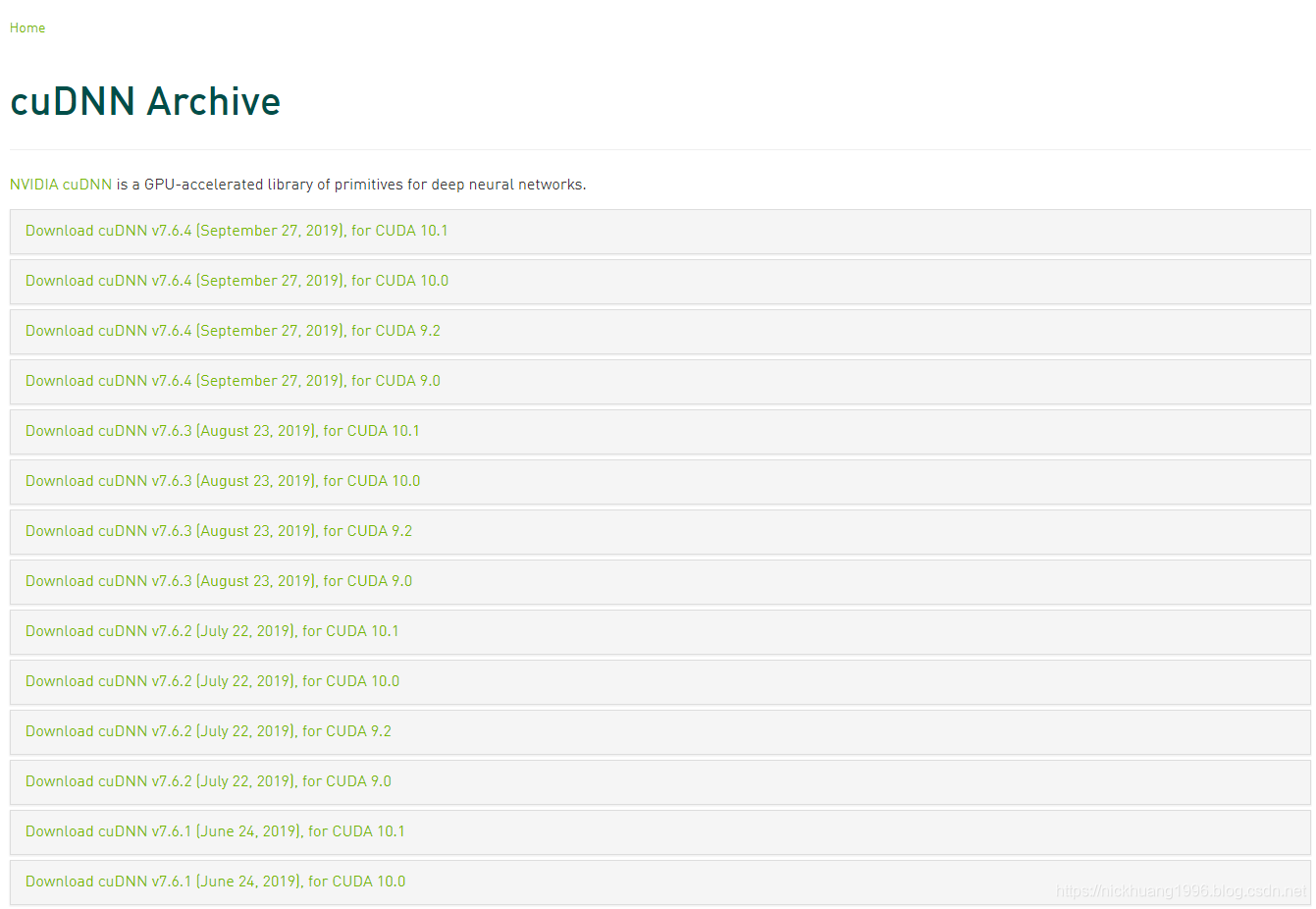Open the Home breadcrumb link
The height and width of the screenshot is (909, 1316).
coord(27,27)
